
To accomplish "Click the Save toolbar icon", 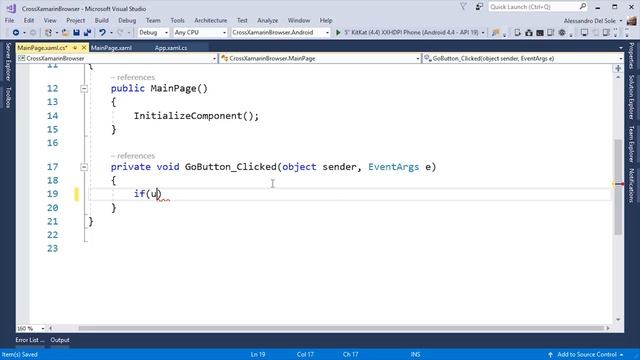I will 76,32.
